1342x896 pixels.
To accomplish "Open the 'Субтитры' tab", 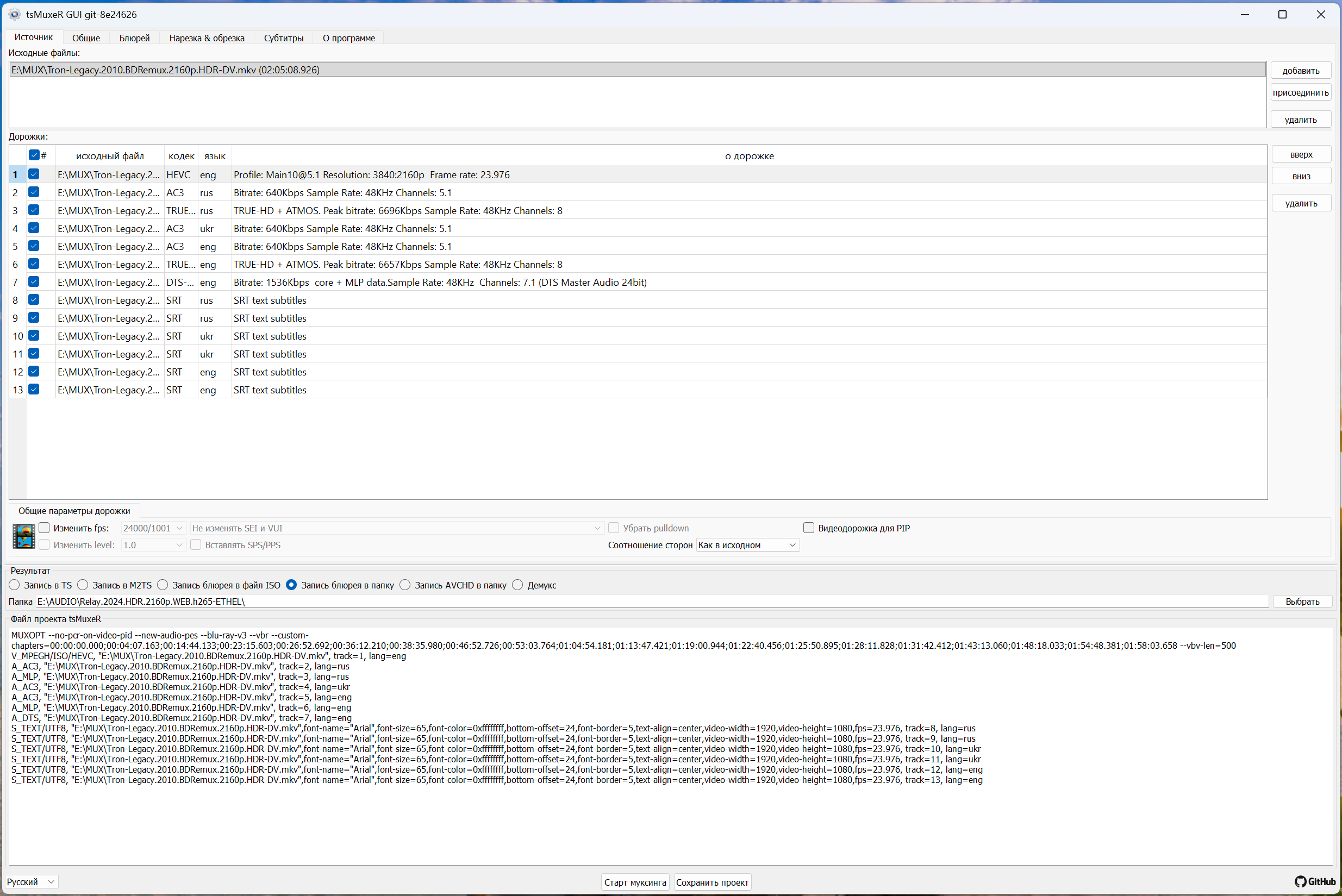I will tap(284, 38).
